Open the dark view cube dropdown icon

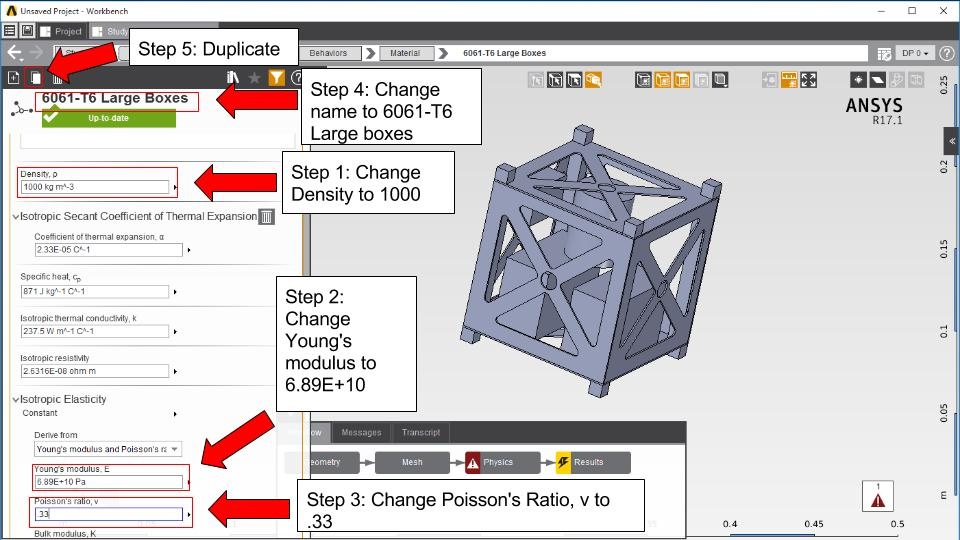point(721,80)
